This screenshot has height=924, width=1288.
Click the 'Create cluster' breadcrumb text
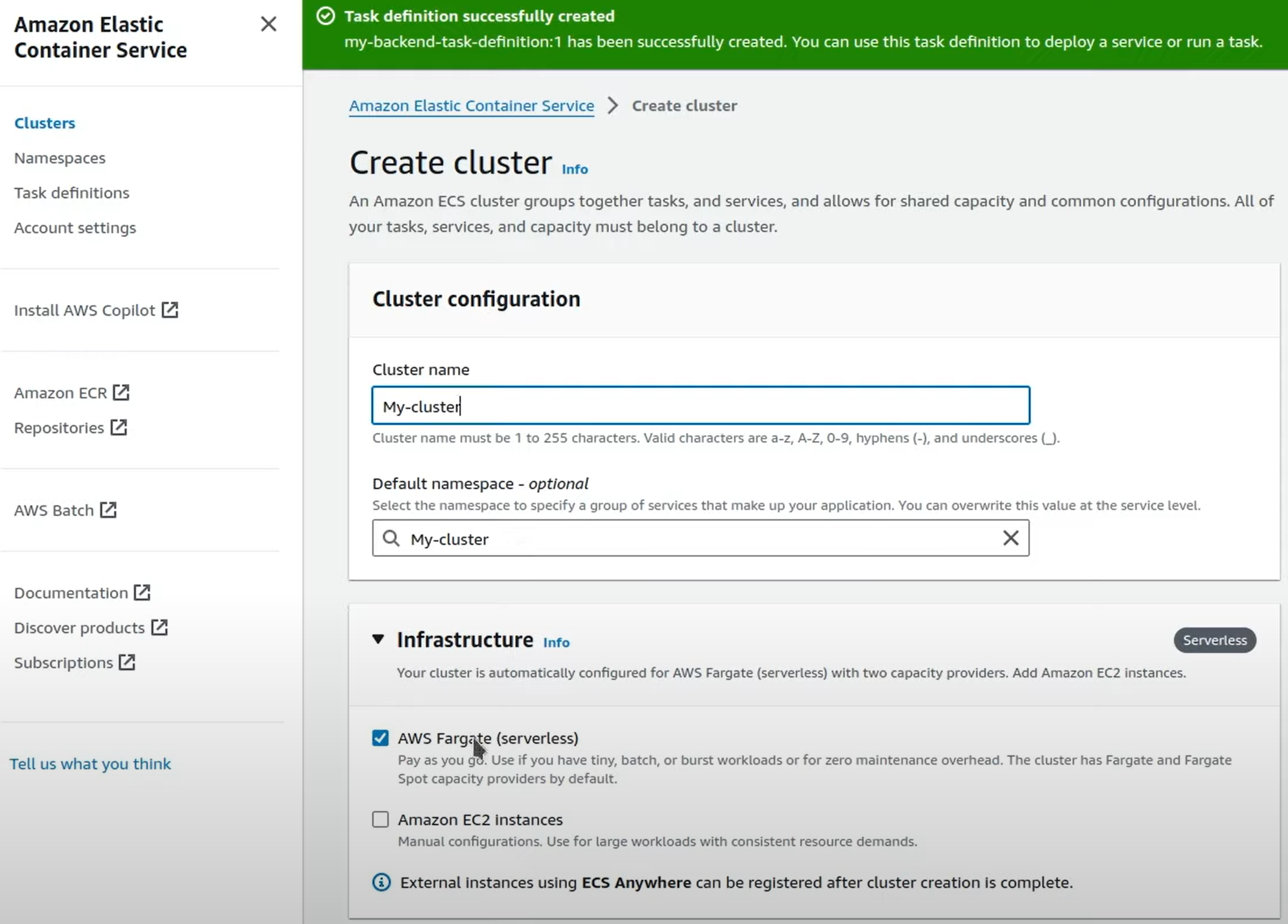coord(685,106)
